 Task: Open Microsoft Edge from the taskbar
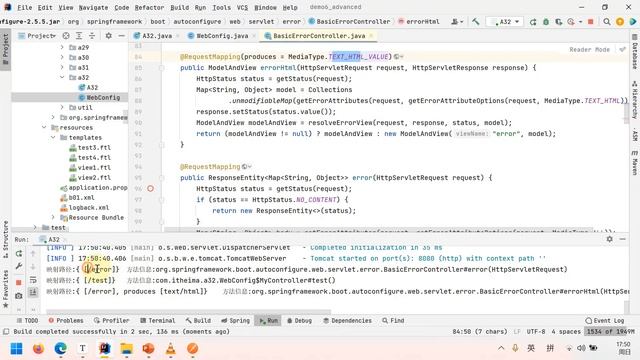60,349
